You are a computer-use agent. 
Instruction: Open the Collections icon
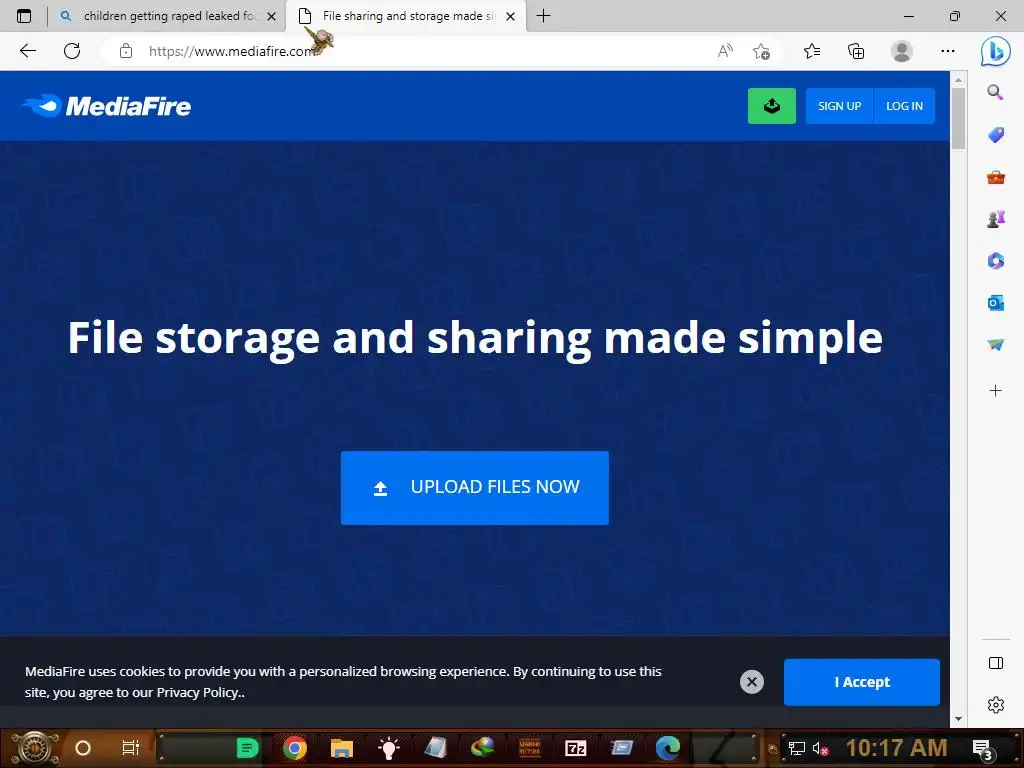point(856,51)
